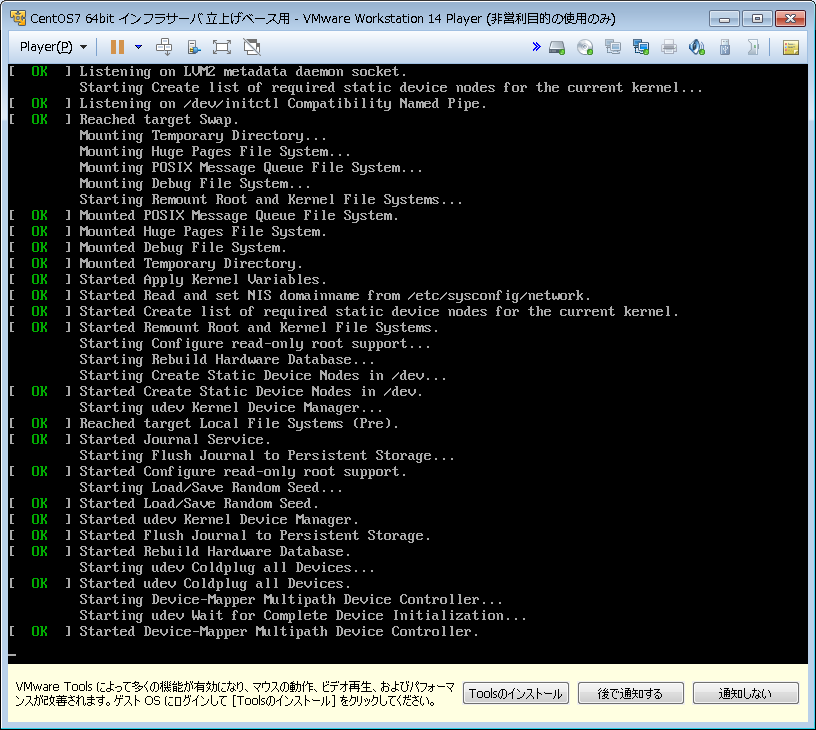Click the Toolsのインストール button
The image size is (816, 730).
516,694
